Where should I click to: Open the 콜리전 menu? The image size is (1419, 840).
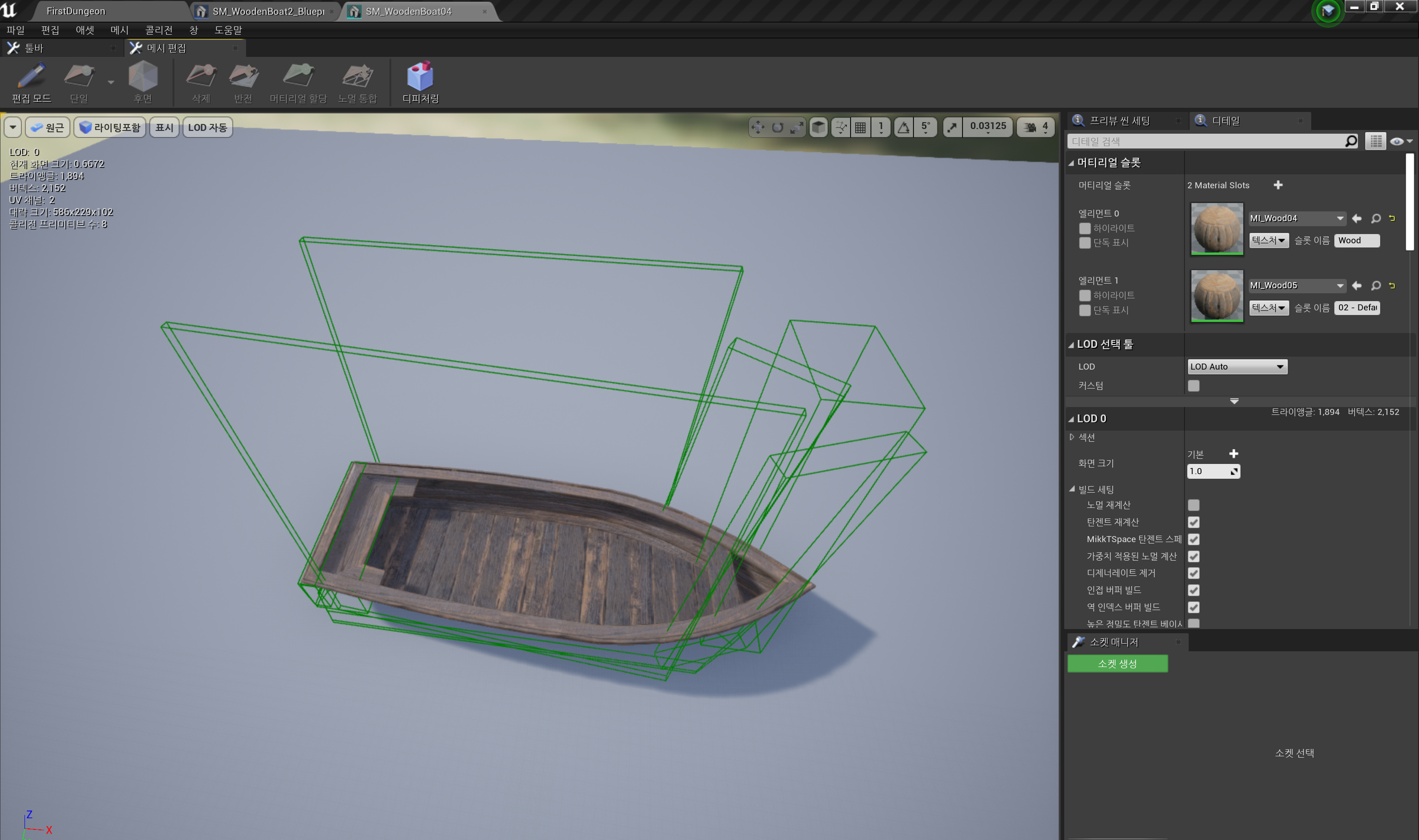(x=159, y=30)
